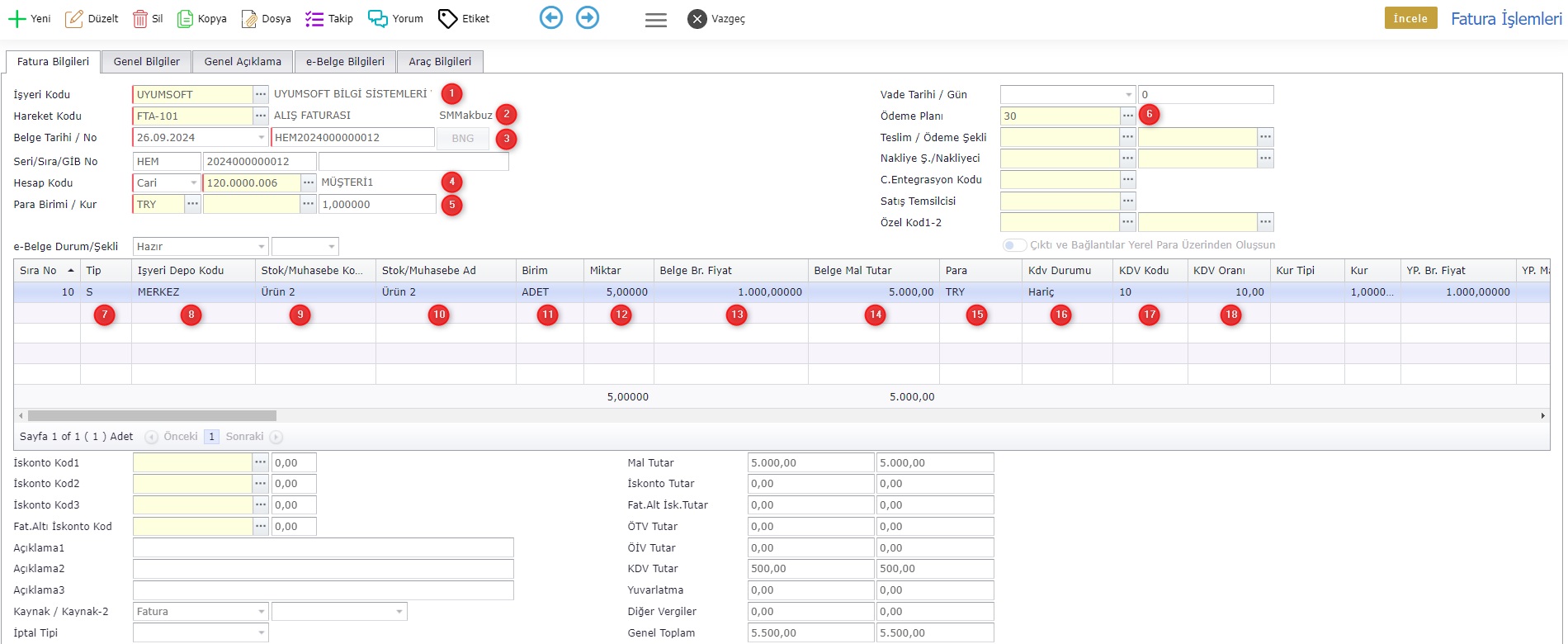Open the Dosya file icon
This screenshot has height=644, width=1568.
pyautogui.click(x=248, y=18)
